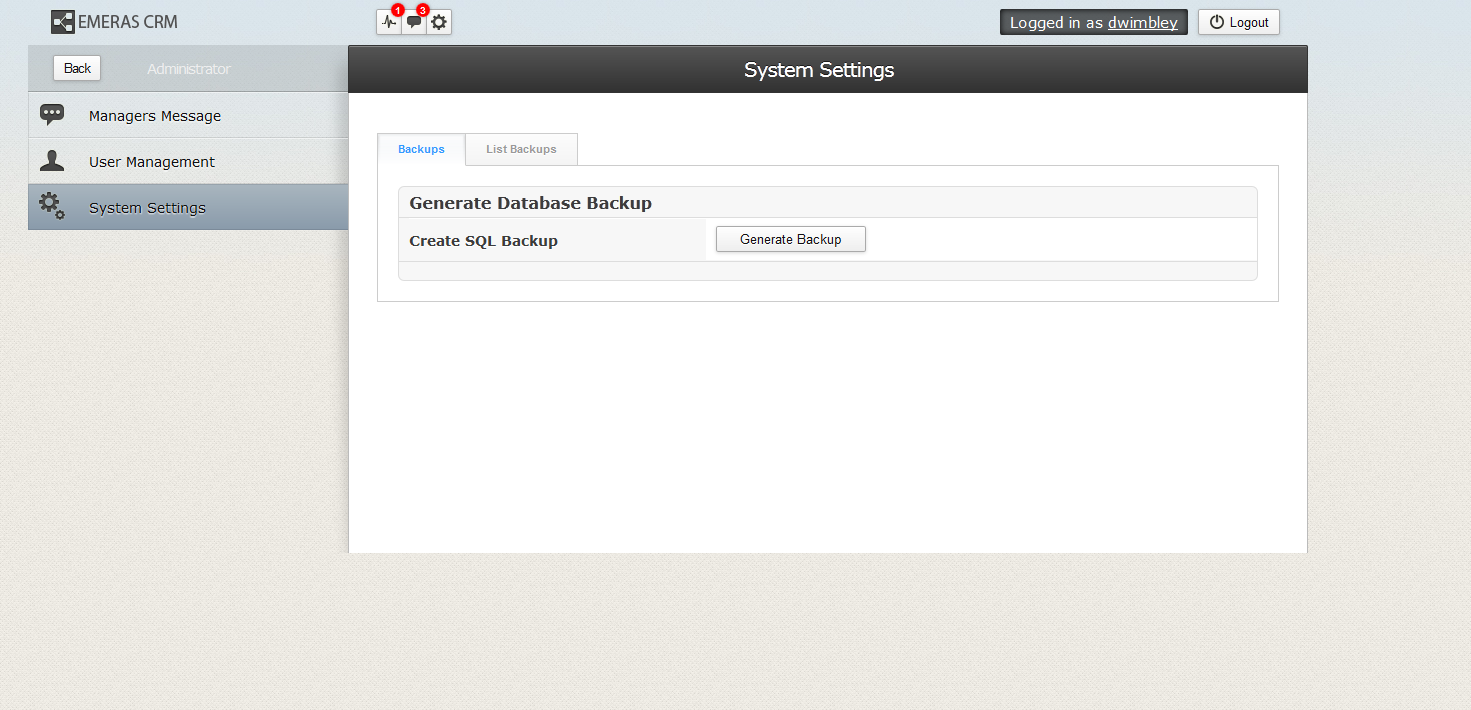Click the red badge on the messages icon
Screen dimensions: 1471x710
(x=423, y=10)
